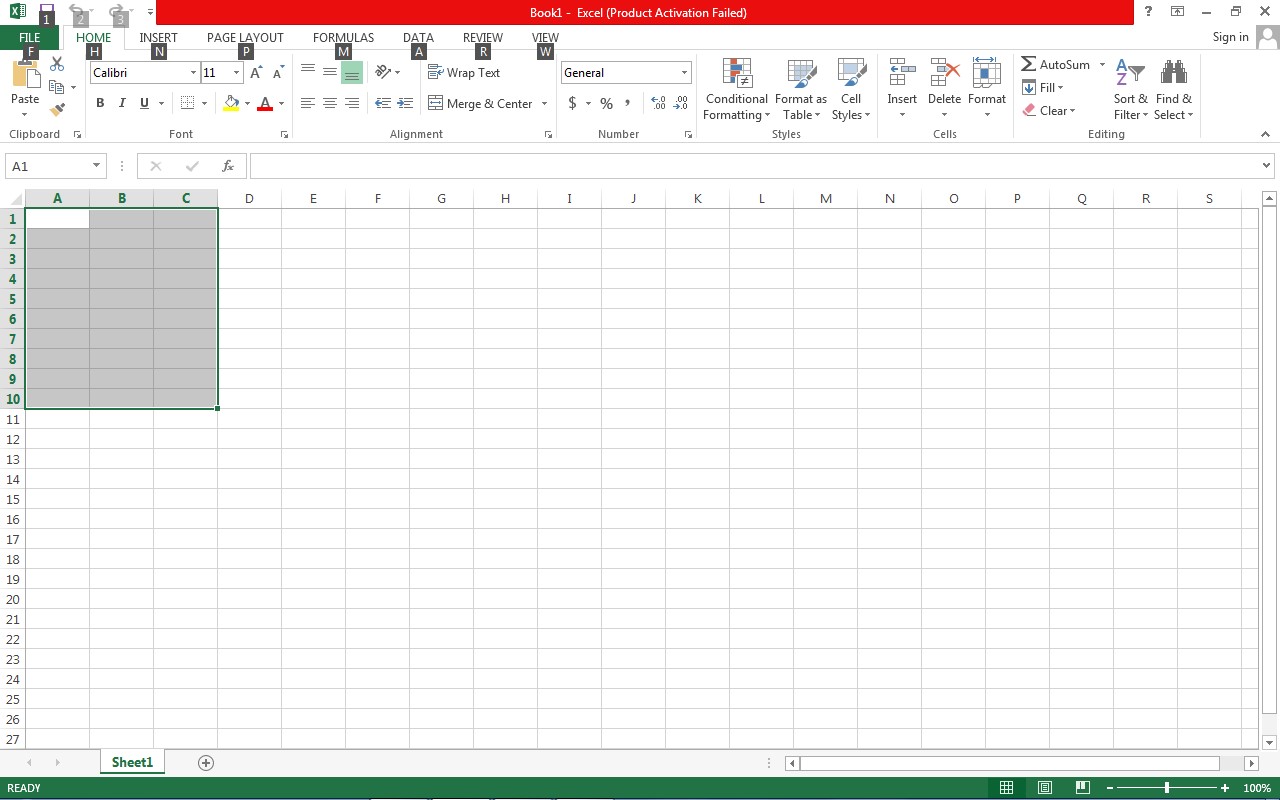Viewport: 1280px width, 800px height.
Task: Open the INSERT ribbon tab
Action: point(158,37)
